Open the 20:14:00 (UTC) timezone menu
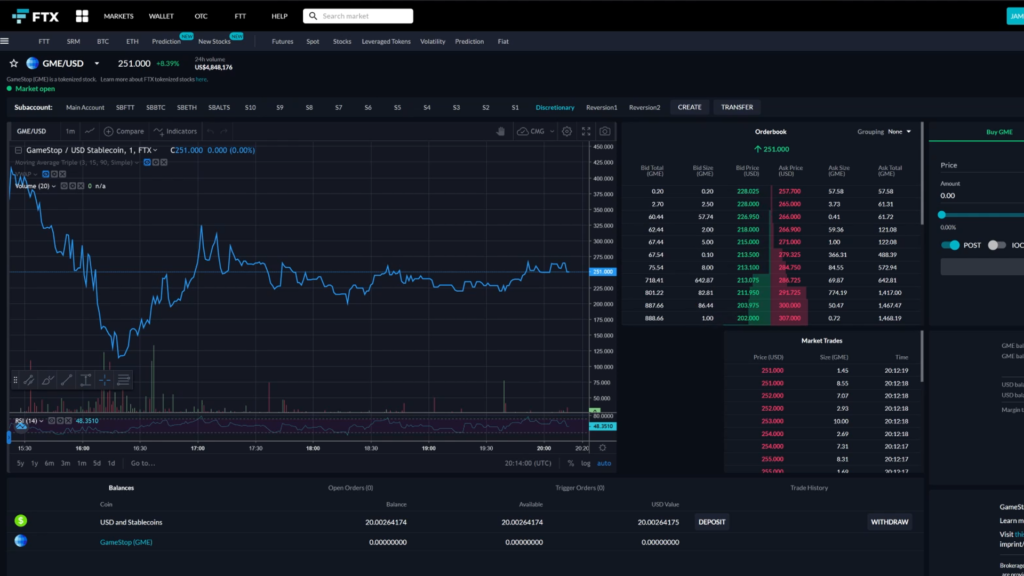1024x576 pixels. click(x=528, y=463)
